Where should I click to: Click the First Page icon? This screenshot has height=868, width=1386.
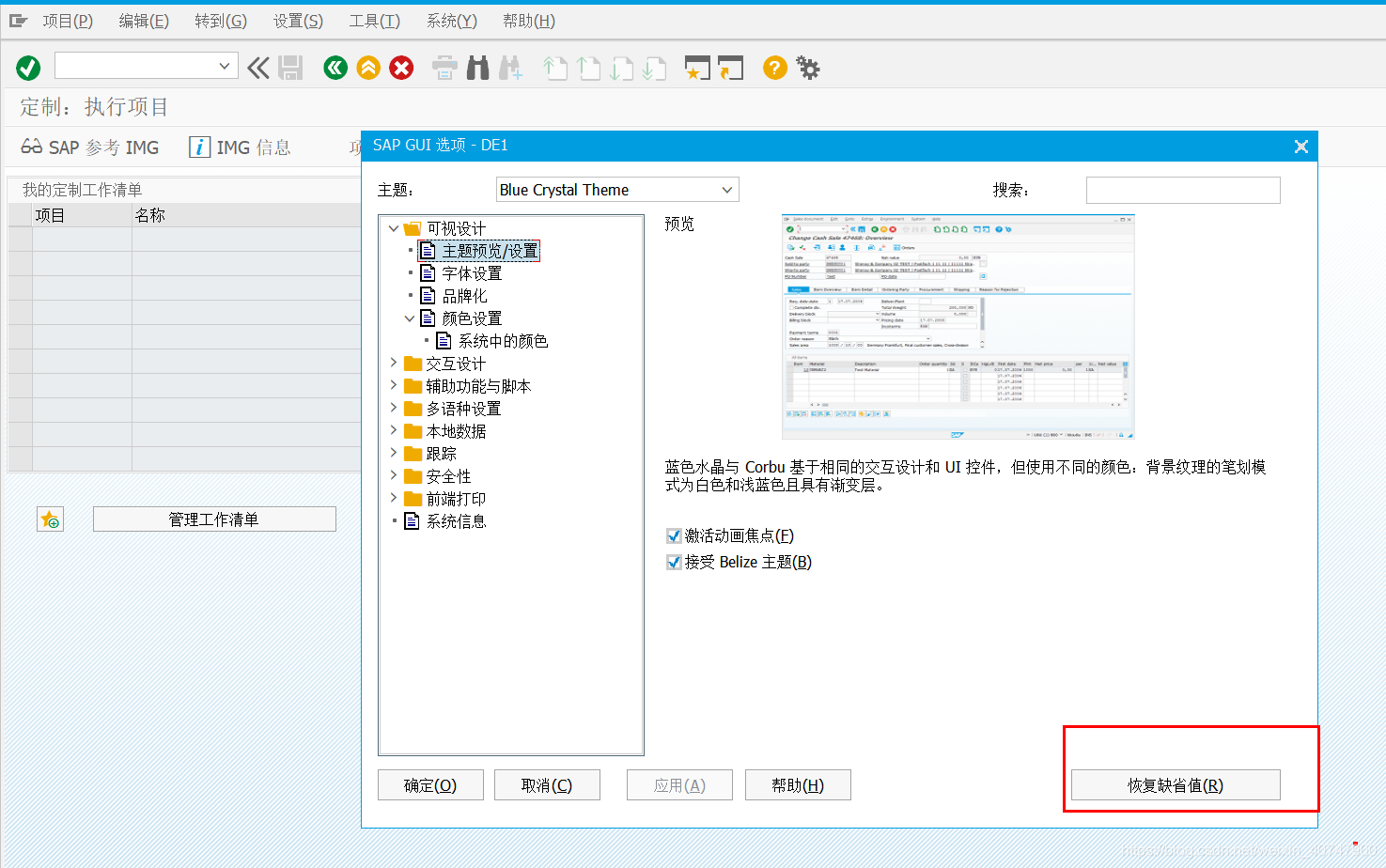click(555, 68)
